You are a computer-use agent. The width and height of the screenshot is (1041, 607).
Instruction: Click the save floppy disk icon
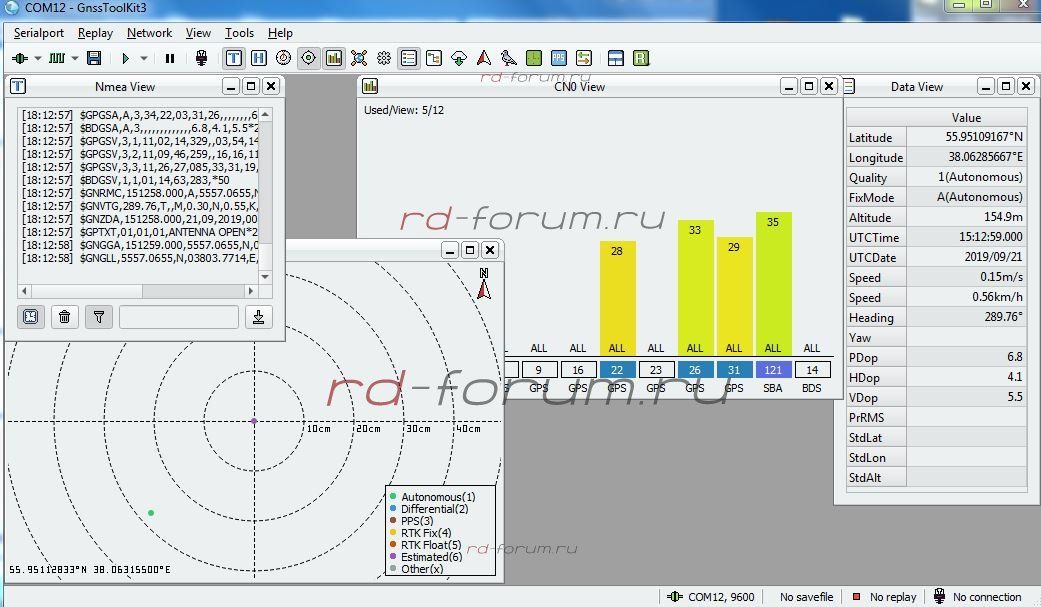point(94,58)
